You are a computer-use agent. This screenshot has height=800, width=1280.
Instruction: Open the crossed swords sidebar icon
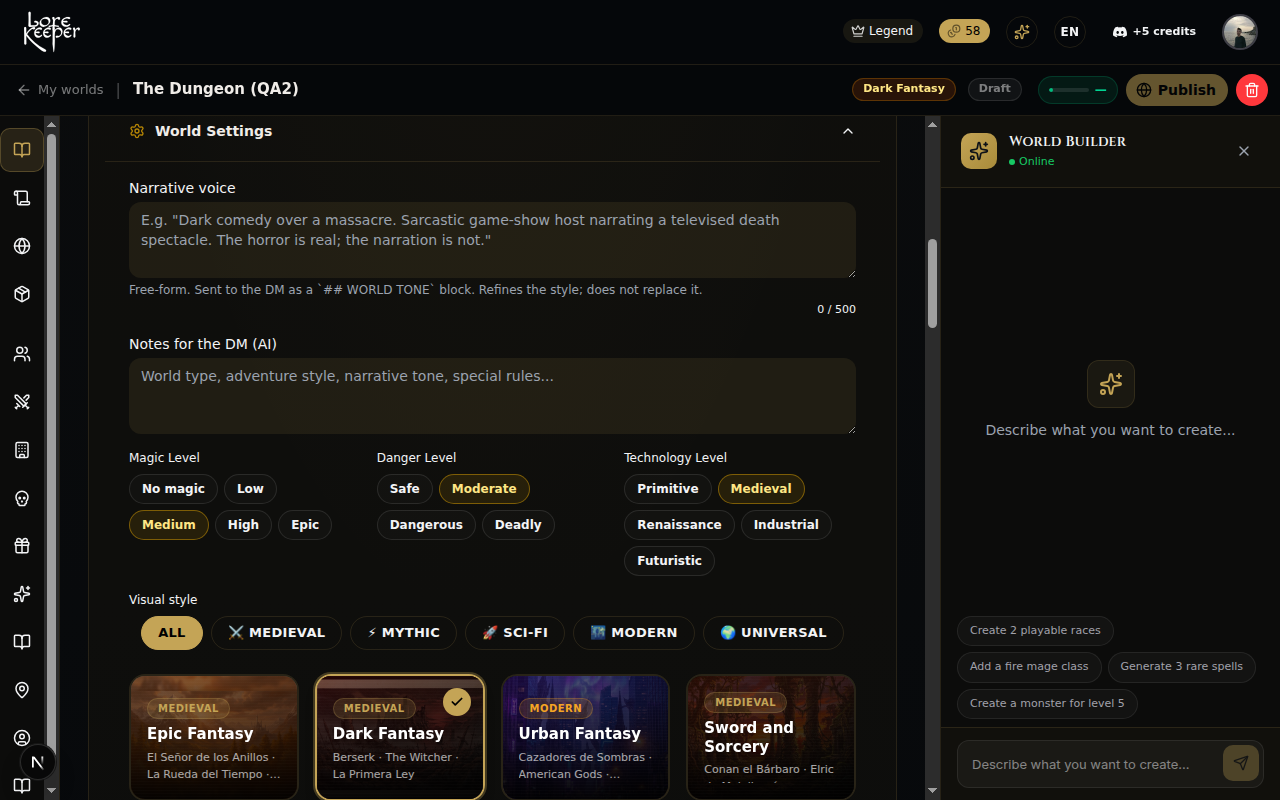(22, 402)
